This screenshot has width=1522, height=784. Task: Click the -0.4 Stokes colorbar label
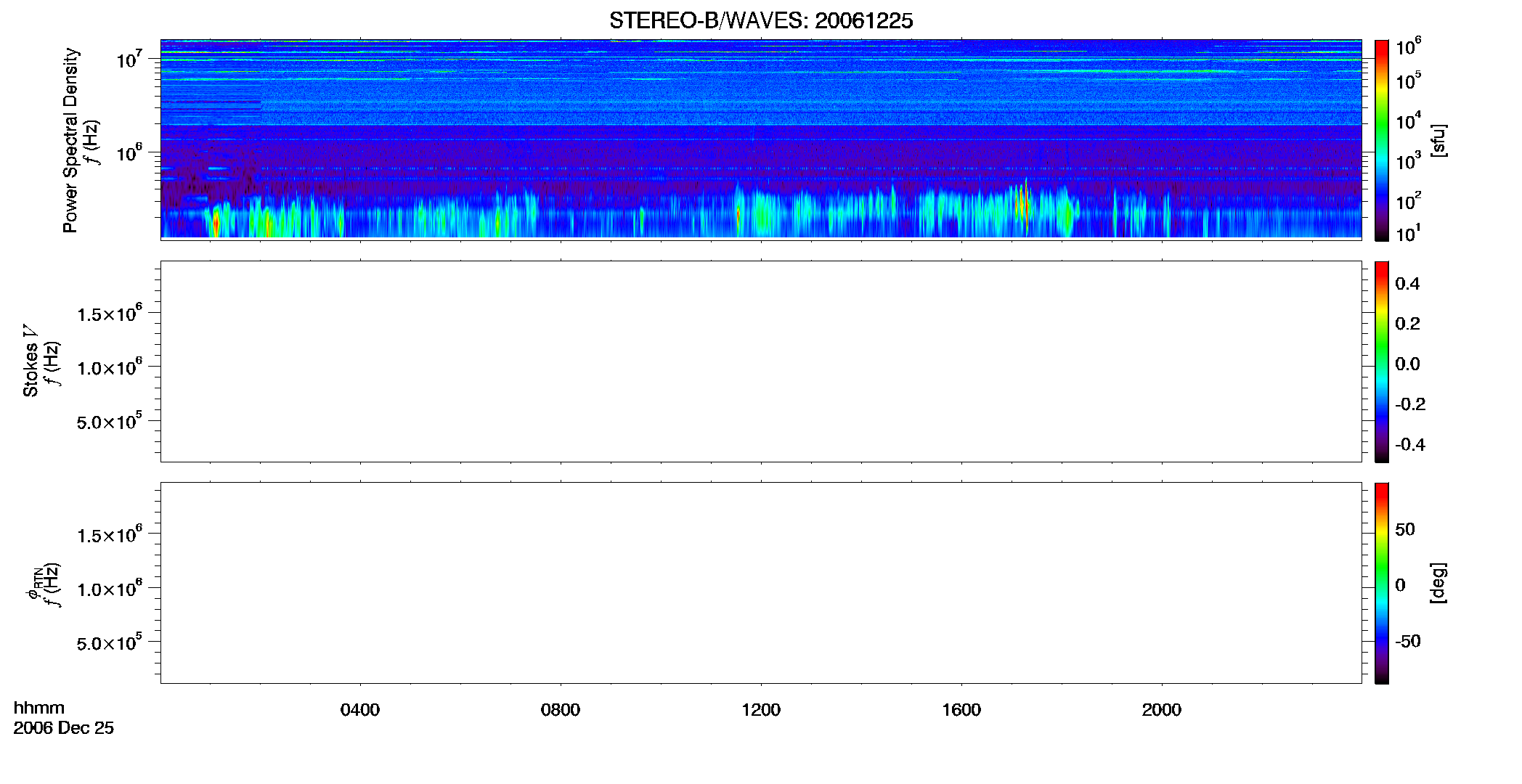(1410, 445)
